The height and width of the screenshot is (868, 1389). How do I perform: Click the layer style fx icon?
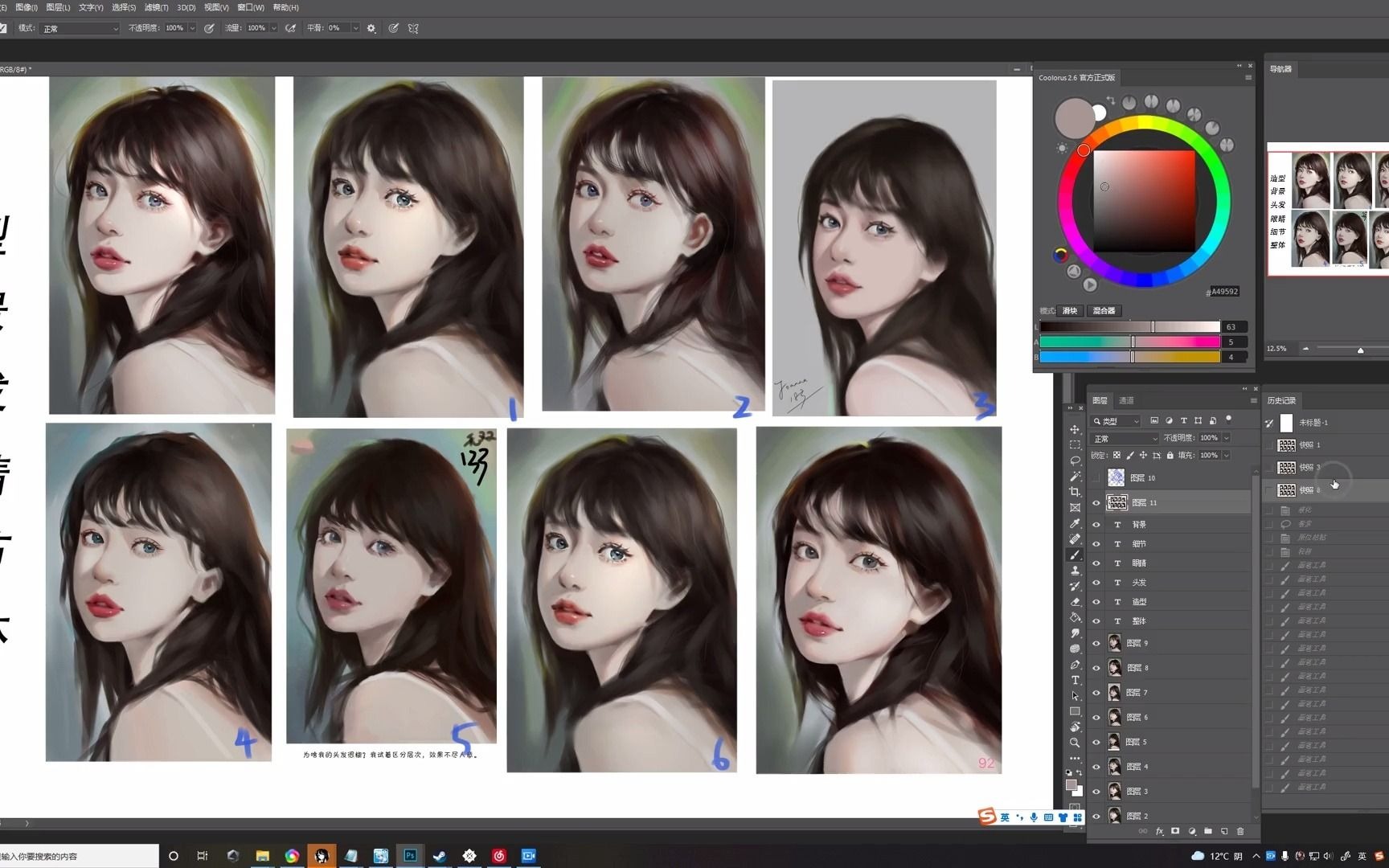1159,831
